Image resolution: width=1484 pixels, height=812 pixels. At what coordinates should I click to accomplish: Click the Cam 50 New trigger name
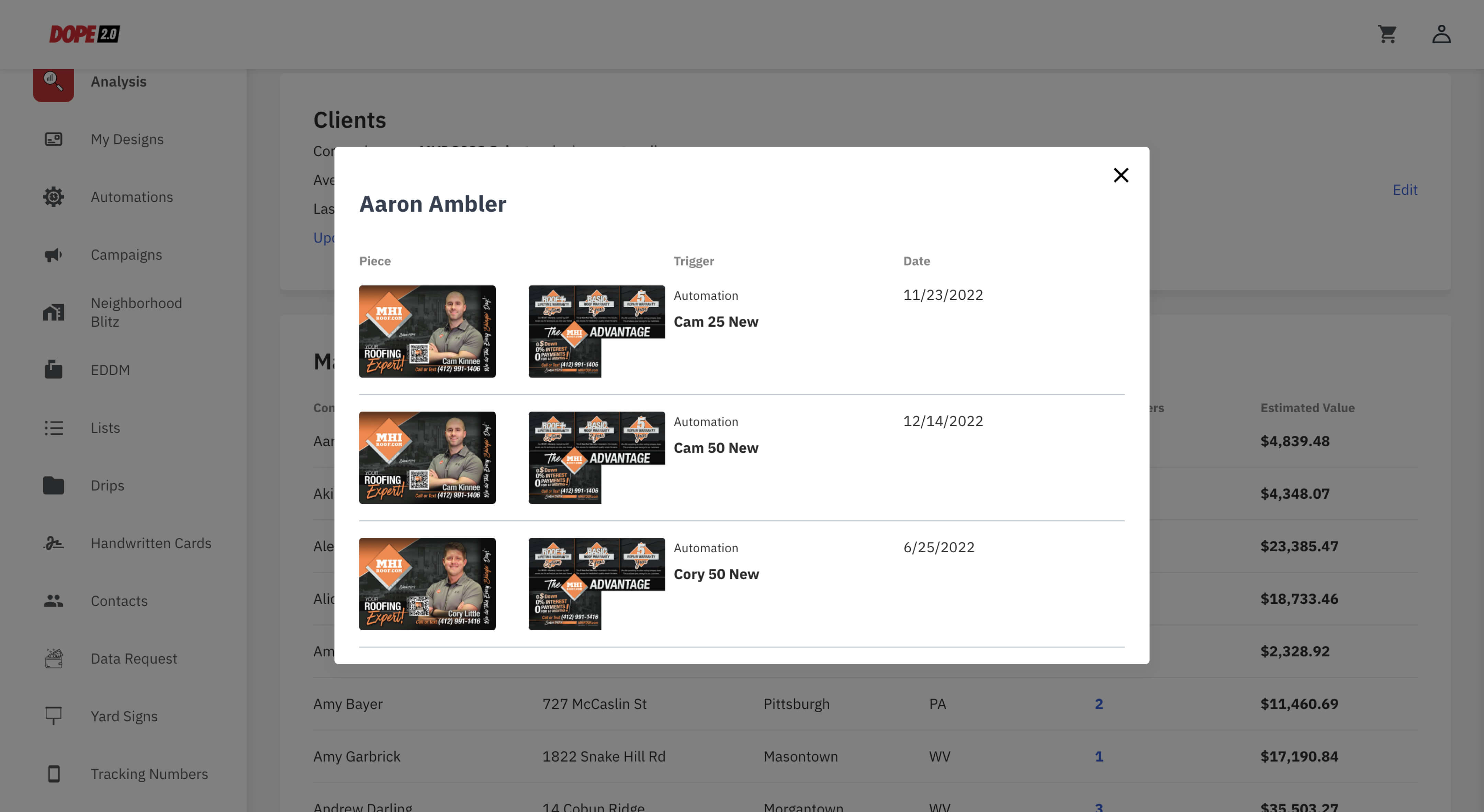(716, 448)
